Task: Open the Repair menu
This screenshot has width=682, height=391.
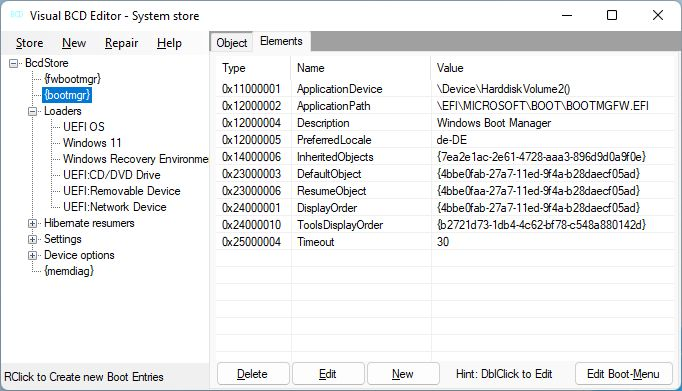Action: tap(121, 43)
